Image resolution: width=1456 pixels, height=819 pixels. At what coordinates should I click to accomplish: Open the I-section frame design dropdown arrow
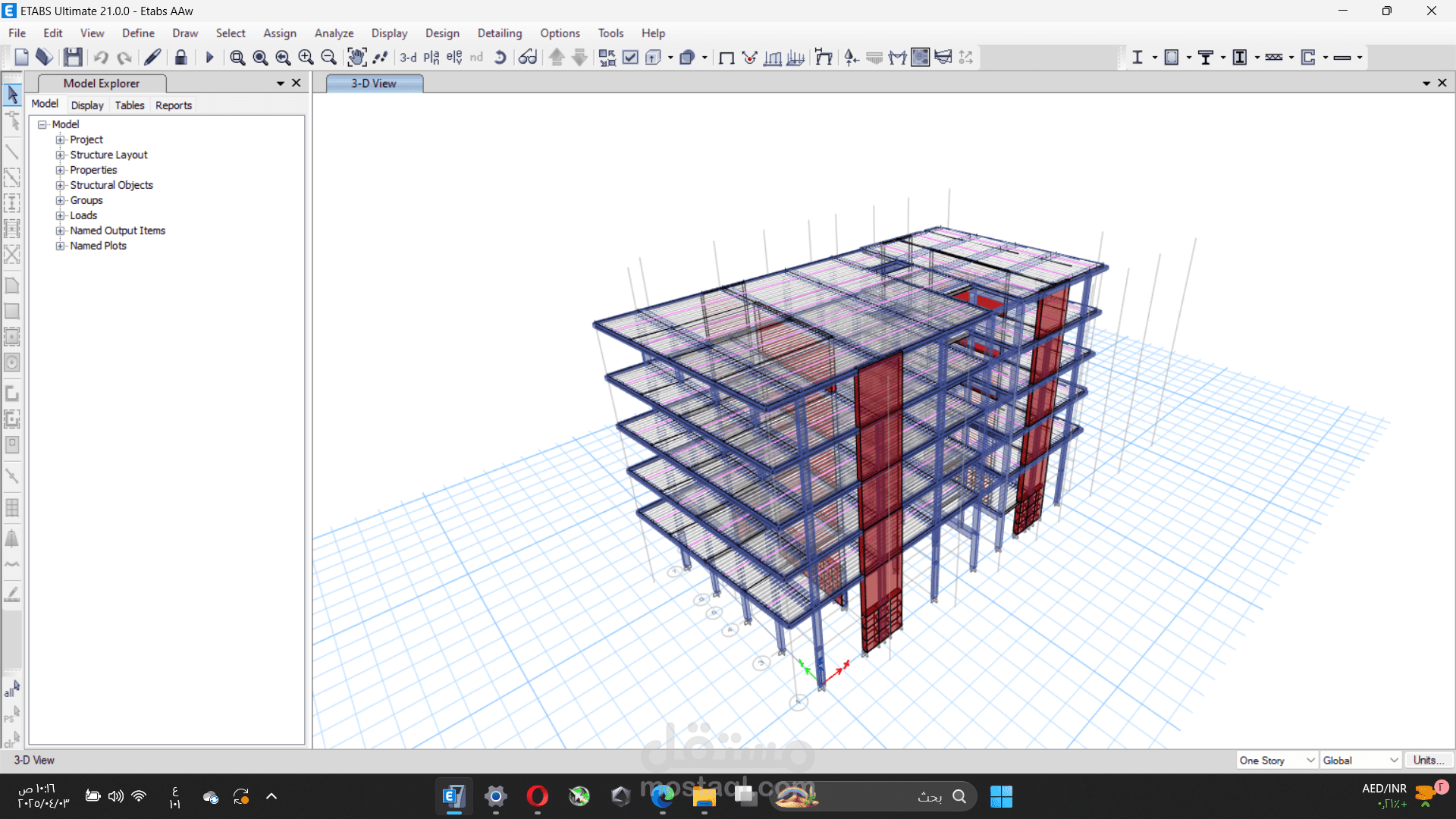[x=1154, y=58]
